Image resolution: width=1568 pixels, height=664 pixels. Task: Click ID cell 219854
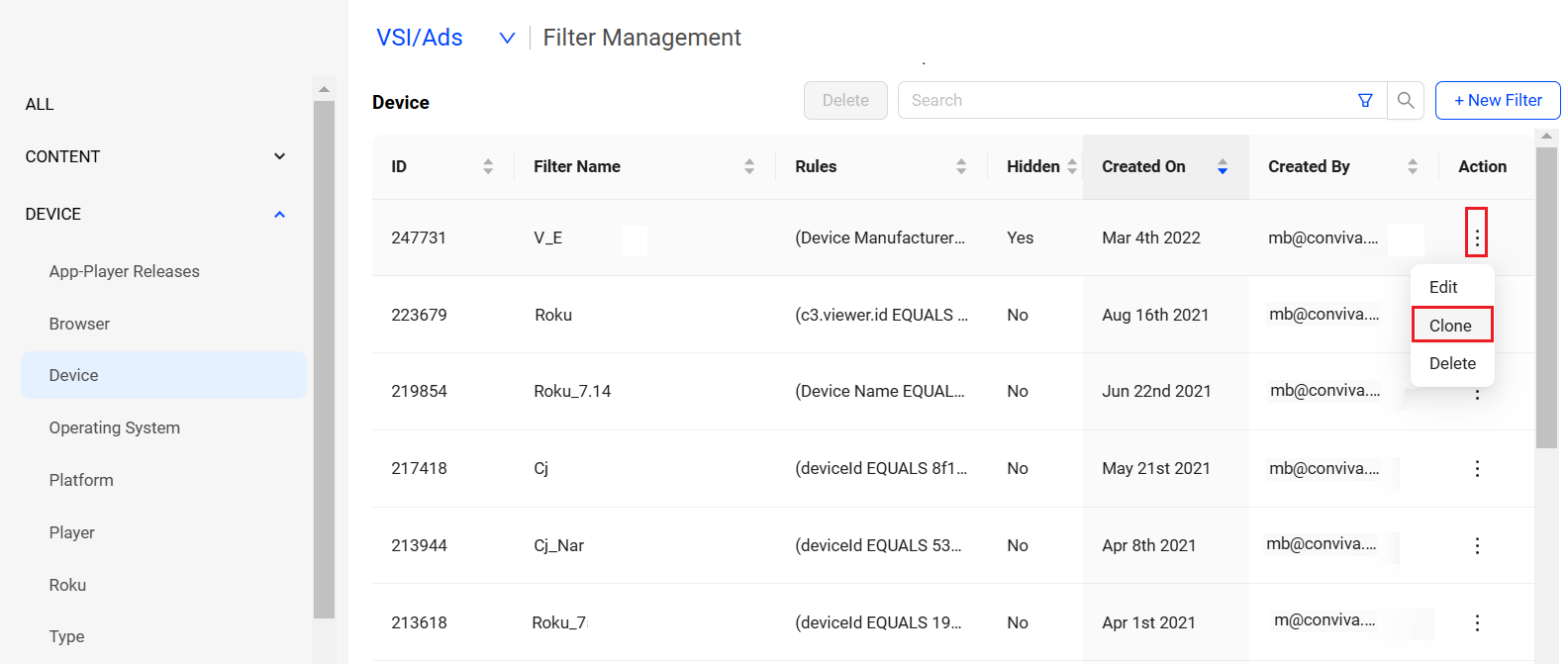click(x=419, y=391)
